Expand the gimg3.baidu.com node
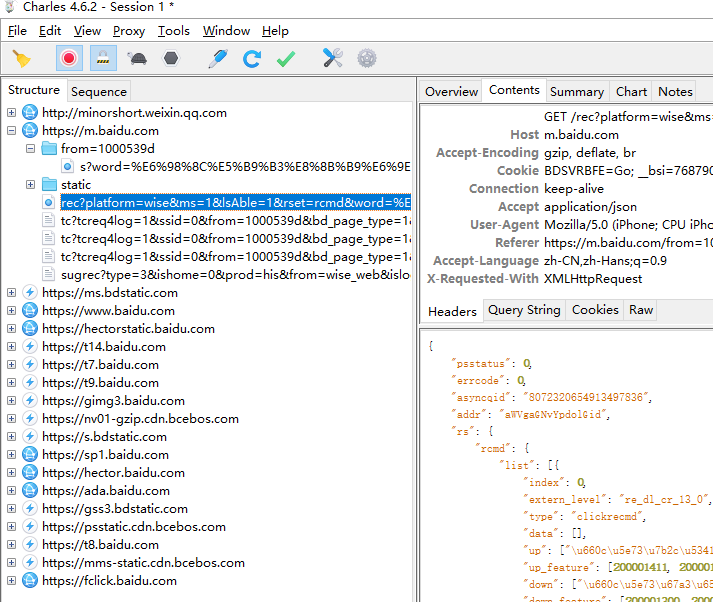Image resolution: width=713 pixels, height=602 pixels. click(12, 401)
